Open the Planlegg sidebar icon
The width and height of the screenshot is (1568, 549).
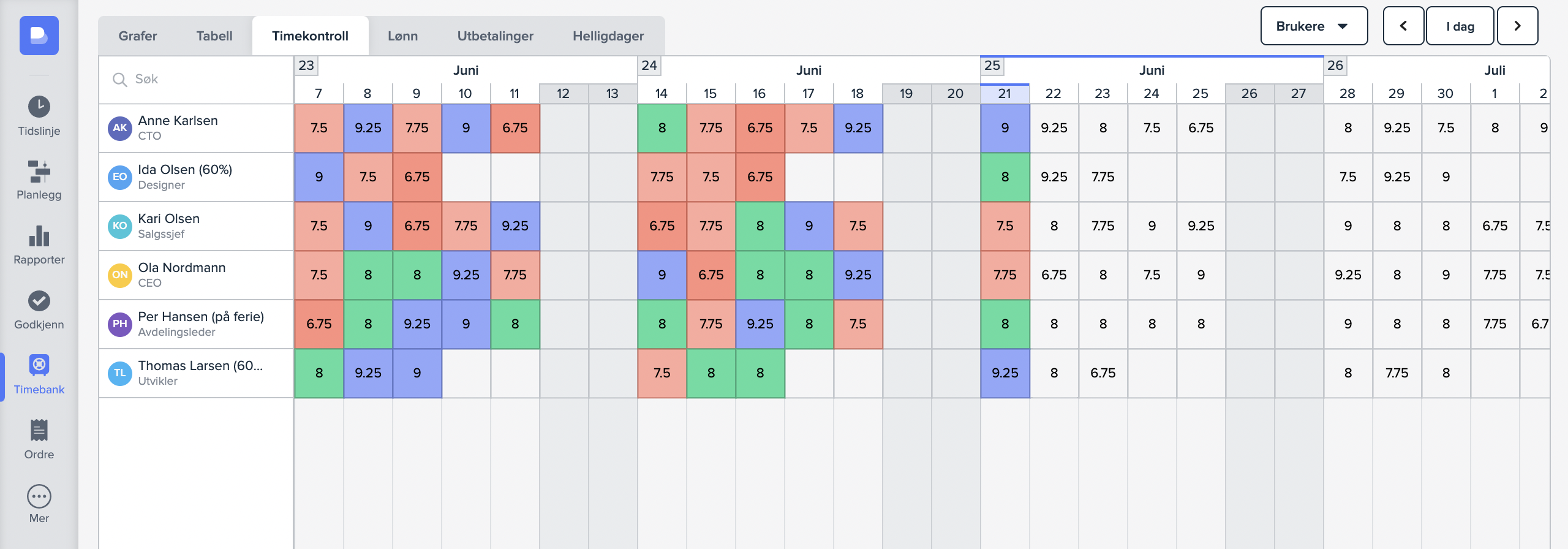[x=39, y=172]
